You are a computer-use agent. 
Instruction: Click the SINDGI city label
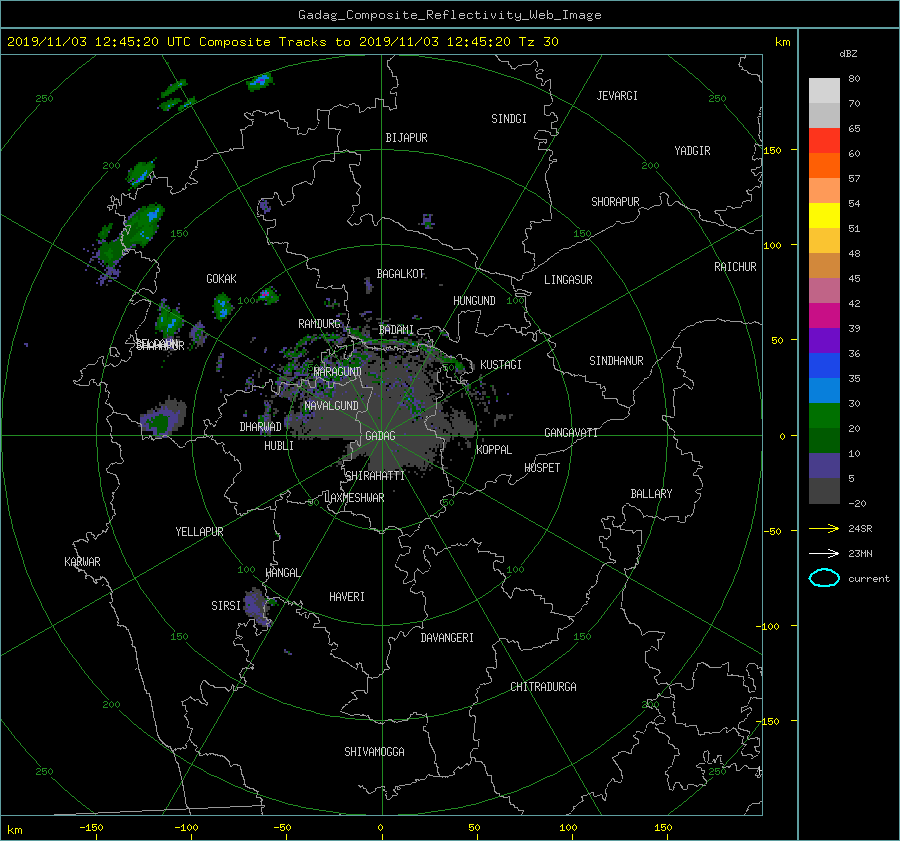tap(509, 119)
